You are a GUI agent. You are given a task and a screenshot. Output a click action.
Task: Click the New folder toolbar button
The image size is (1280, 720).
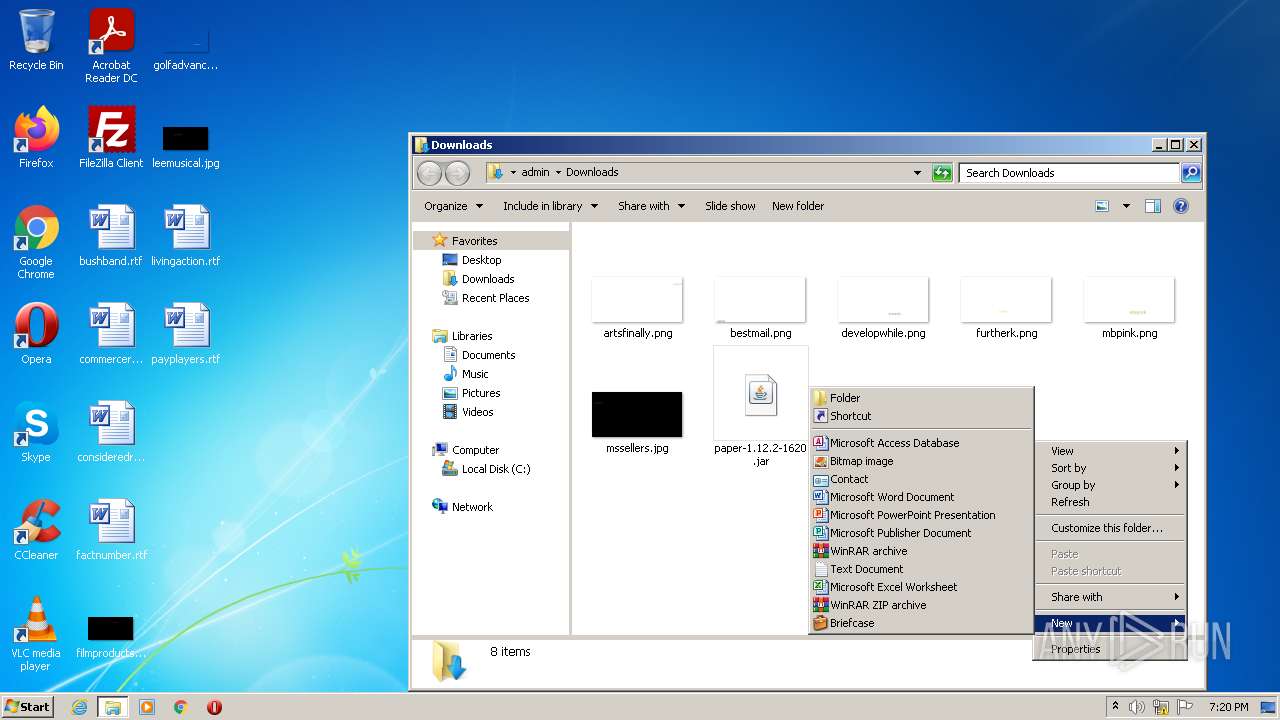[x=798, y=206]
